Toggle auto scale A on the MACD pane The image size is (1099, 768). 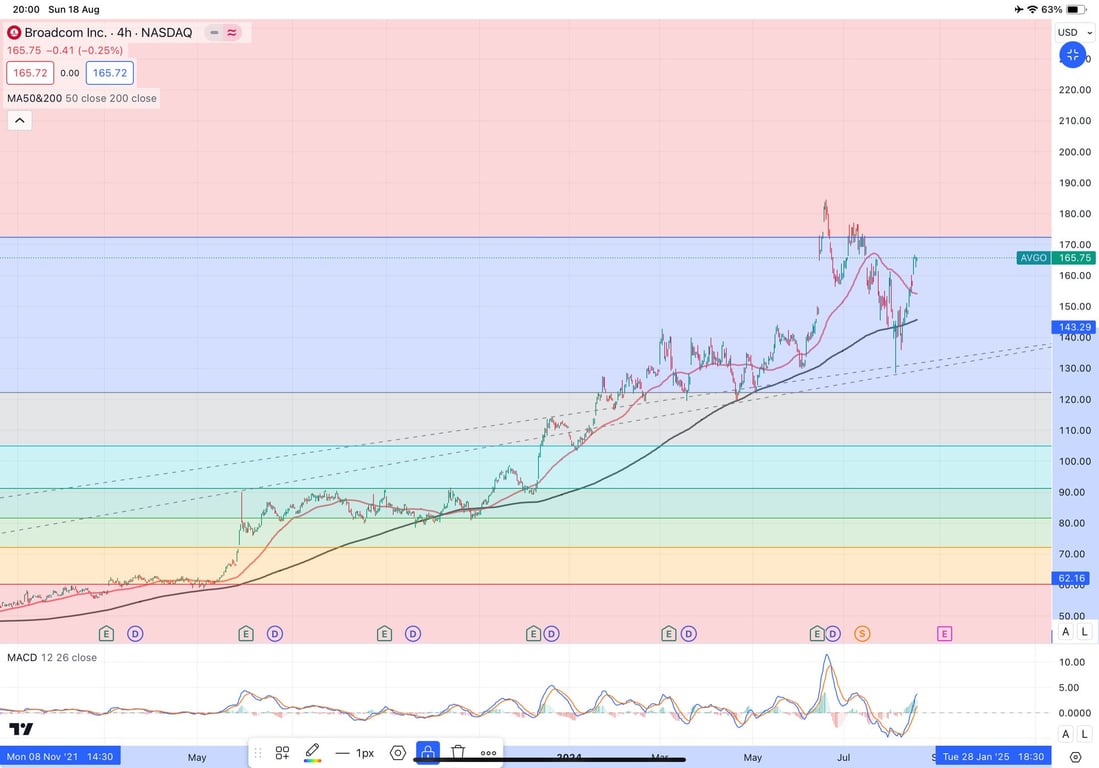(x=1065, y=734)
